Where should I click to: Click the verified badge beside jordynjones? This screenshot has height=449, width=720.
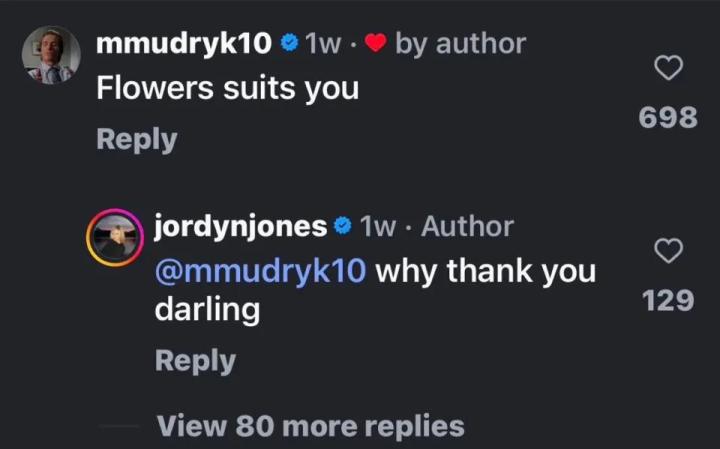pos(343,226)
